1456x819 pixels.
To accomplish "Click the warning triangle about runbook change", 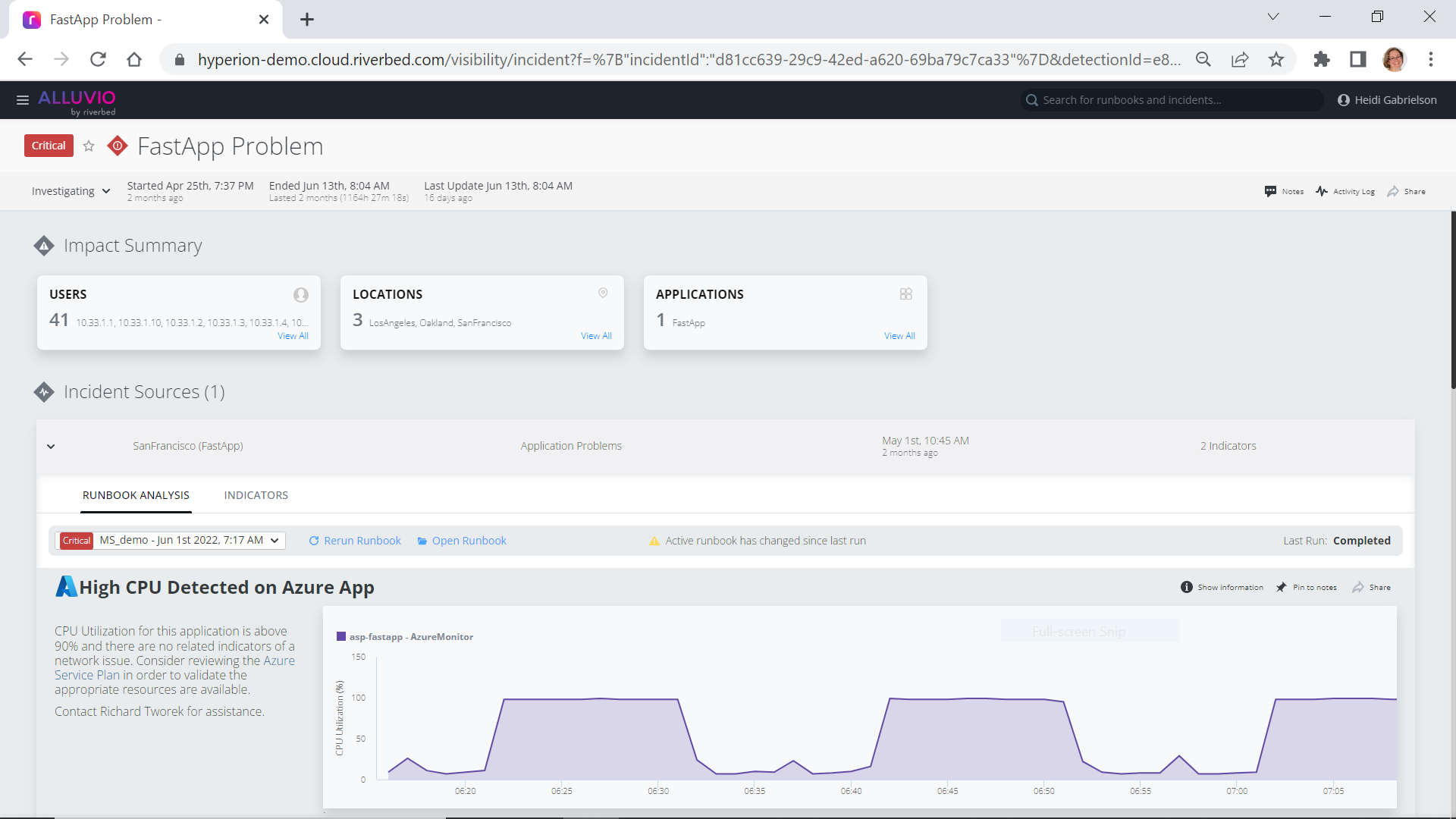I will [654, 541].
